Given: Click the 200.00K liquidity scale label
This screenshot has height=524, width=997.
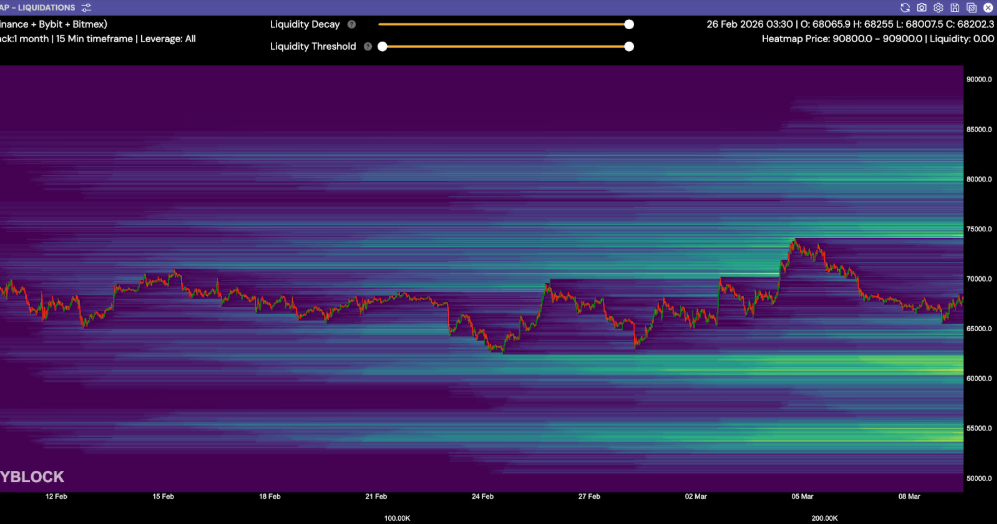Looking at the screenshot, I should 825,518.
